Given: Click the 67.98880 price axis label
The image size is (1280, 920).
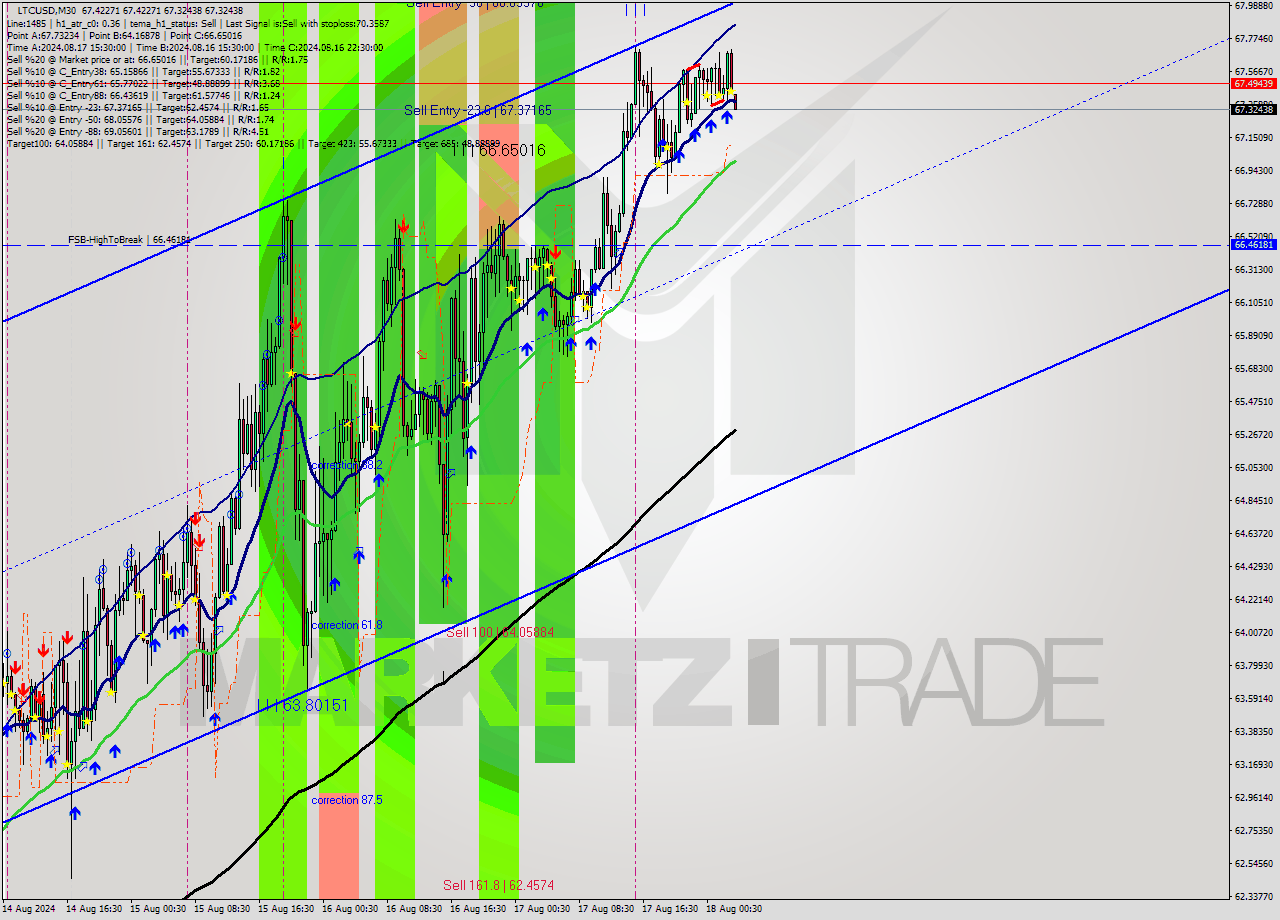Looking at the screenshot, I should (x=1254, y=5).
